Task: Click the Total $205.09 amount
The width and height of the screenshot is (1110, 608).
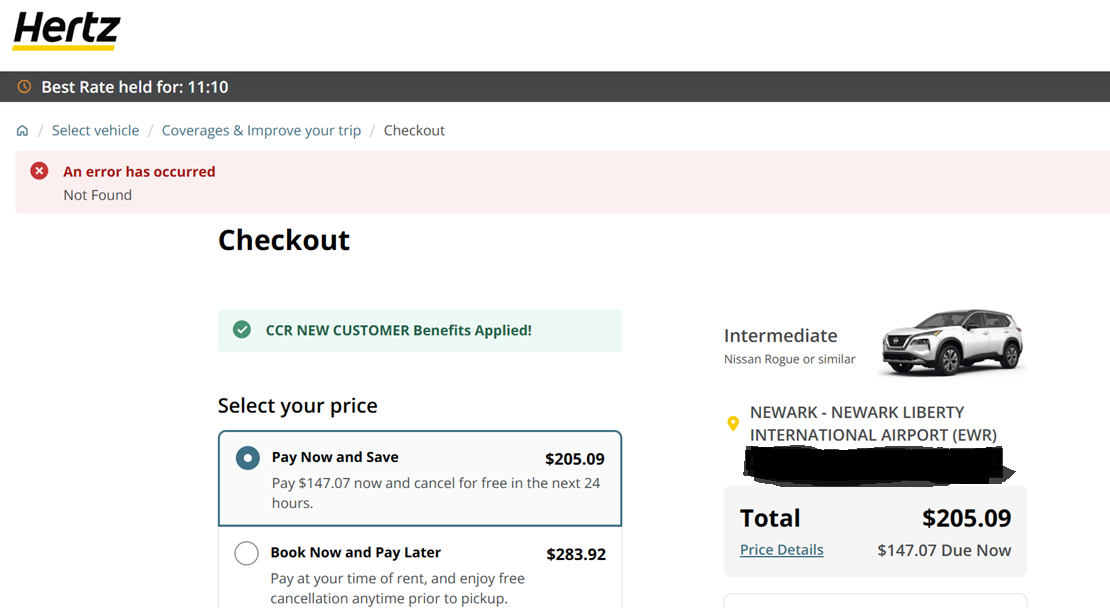Action: coord(966,518)
